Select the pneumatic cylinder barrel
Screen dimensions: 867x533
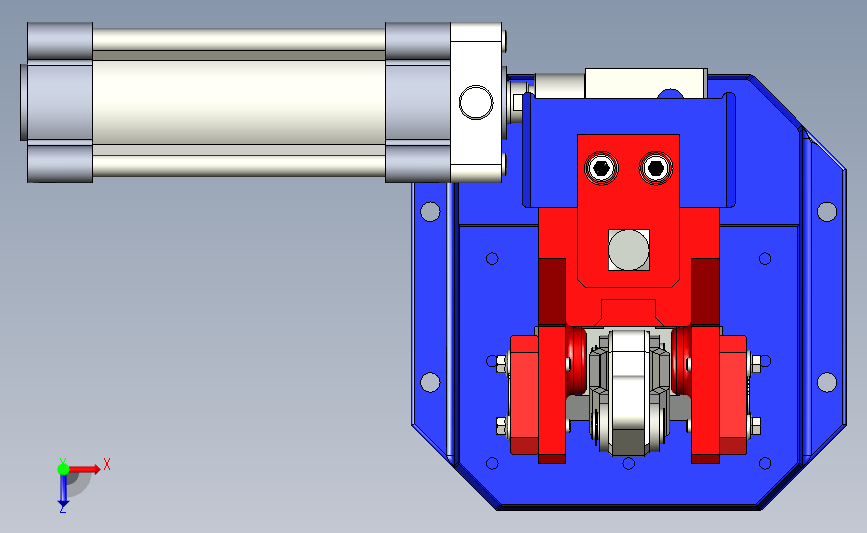pos(238,102)
